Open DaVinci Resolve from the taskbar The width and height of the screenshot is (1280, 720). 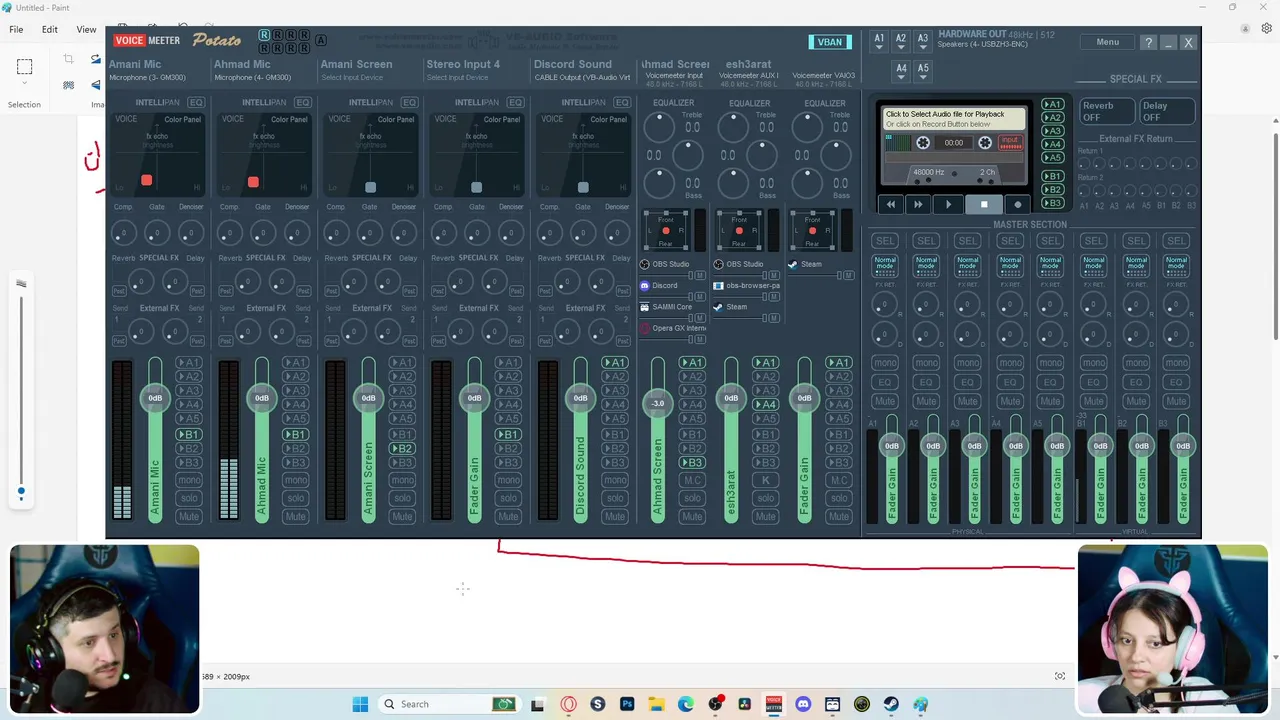(744, 704)
